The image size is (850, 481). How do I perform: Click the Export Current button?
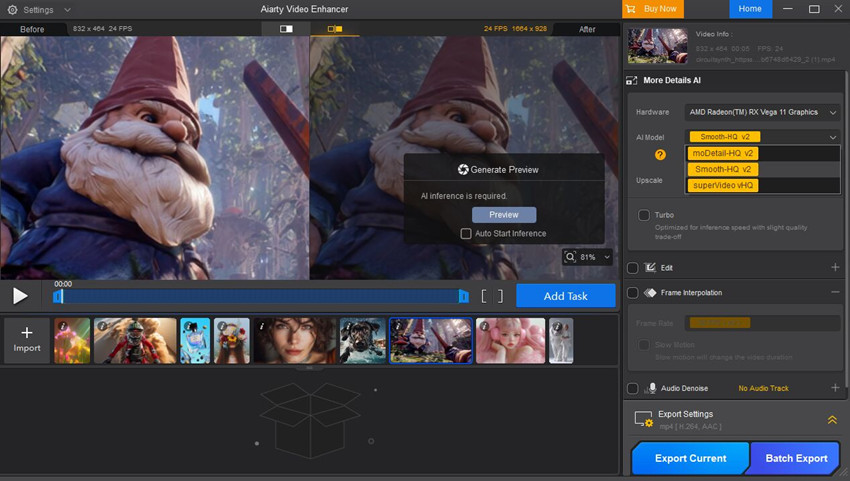pos(691,458)
